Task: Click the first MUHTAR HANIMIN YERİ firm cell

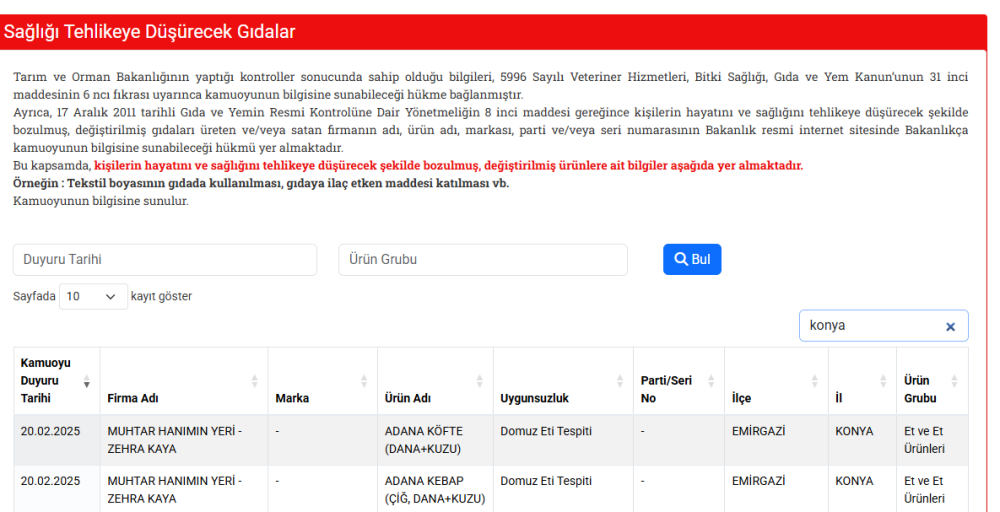Action: click(174, 440)
